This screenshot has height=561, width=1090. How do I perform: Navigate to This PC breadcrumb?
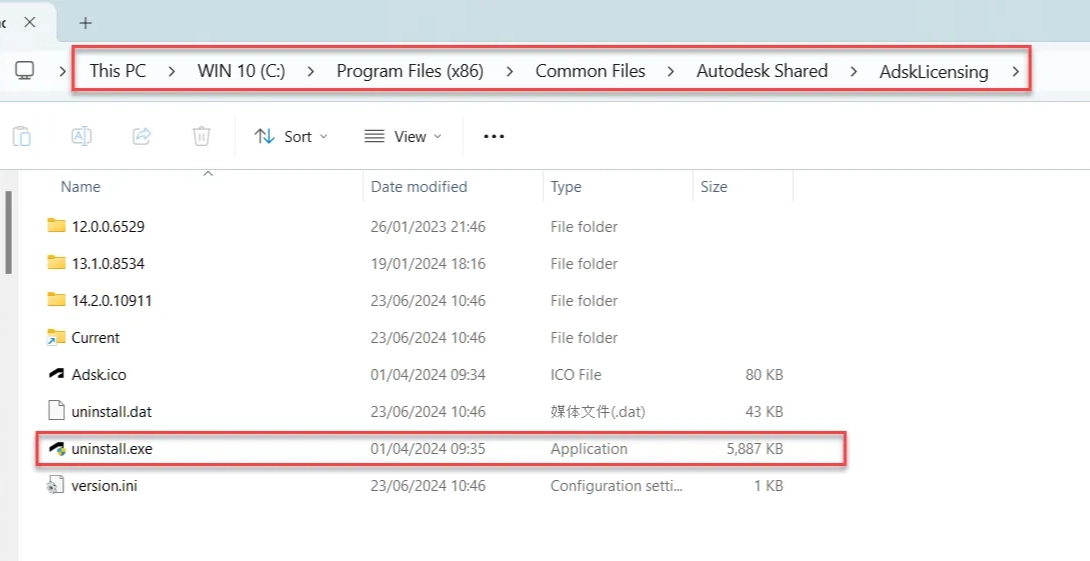click(117, 71)
